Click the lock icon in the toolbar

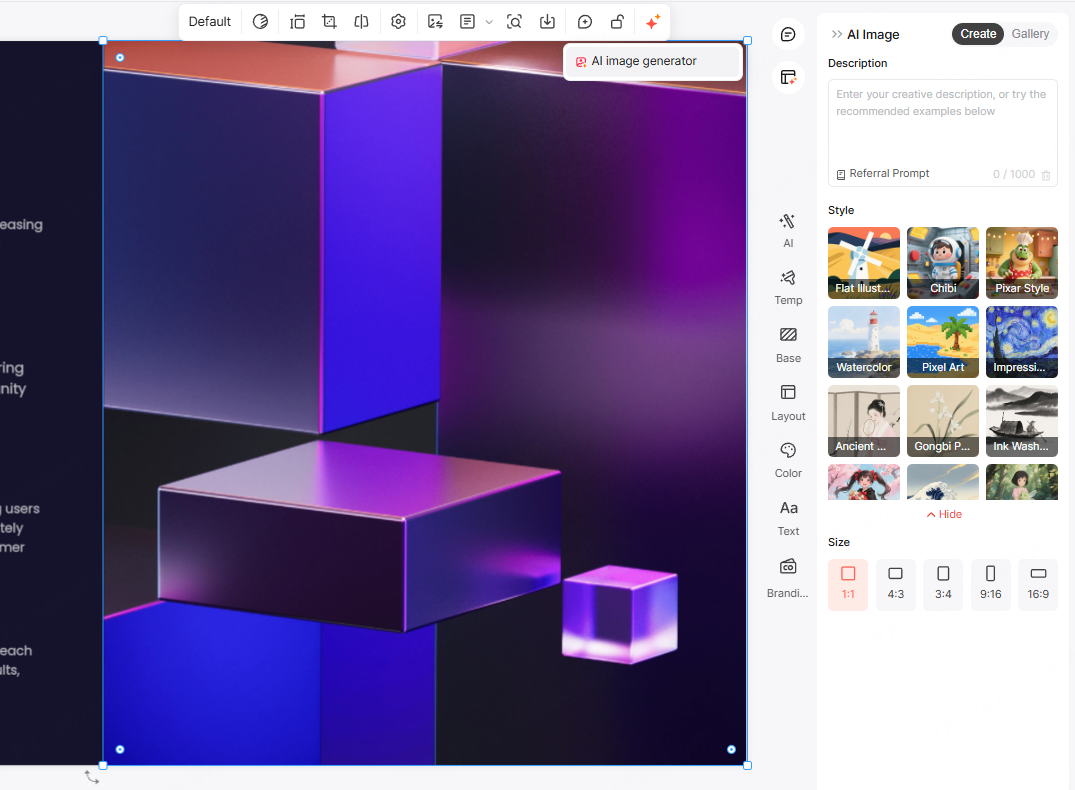pos(617,21)
